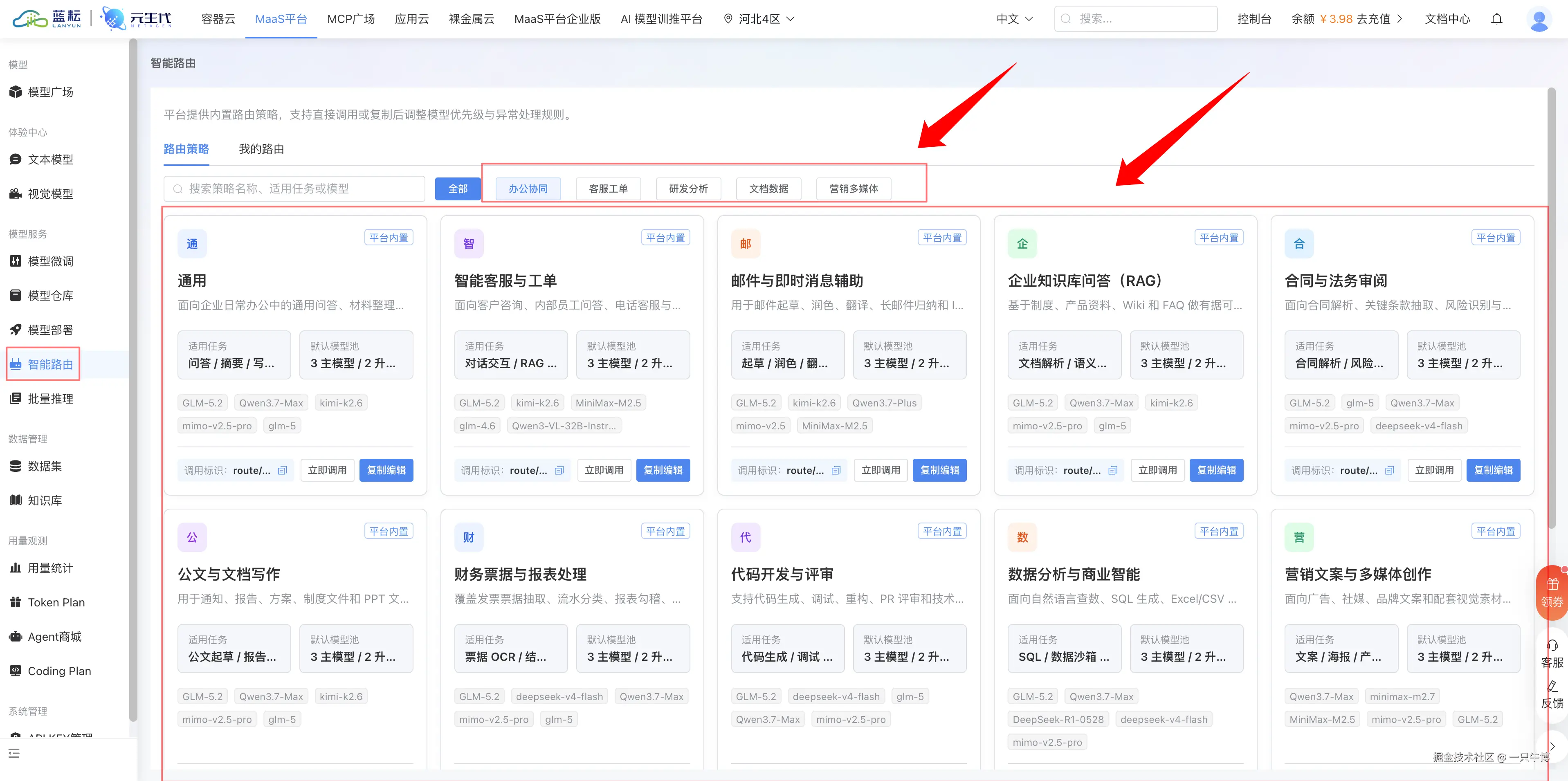Open the notification bell icon

(1497, 19)
